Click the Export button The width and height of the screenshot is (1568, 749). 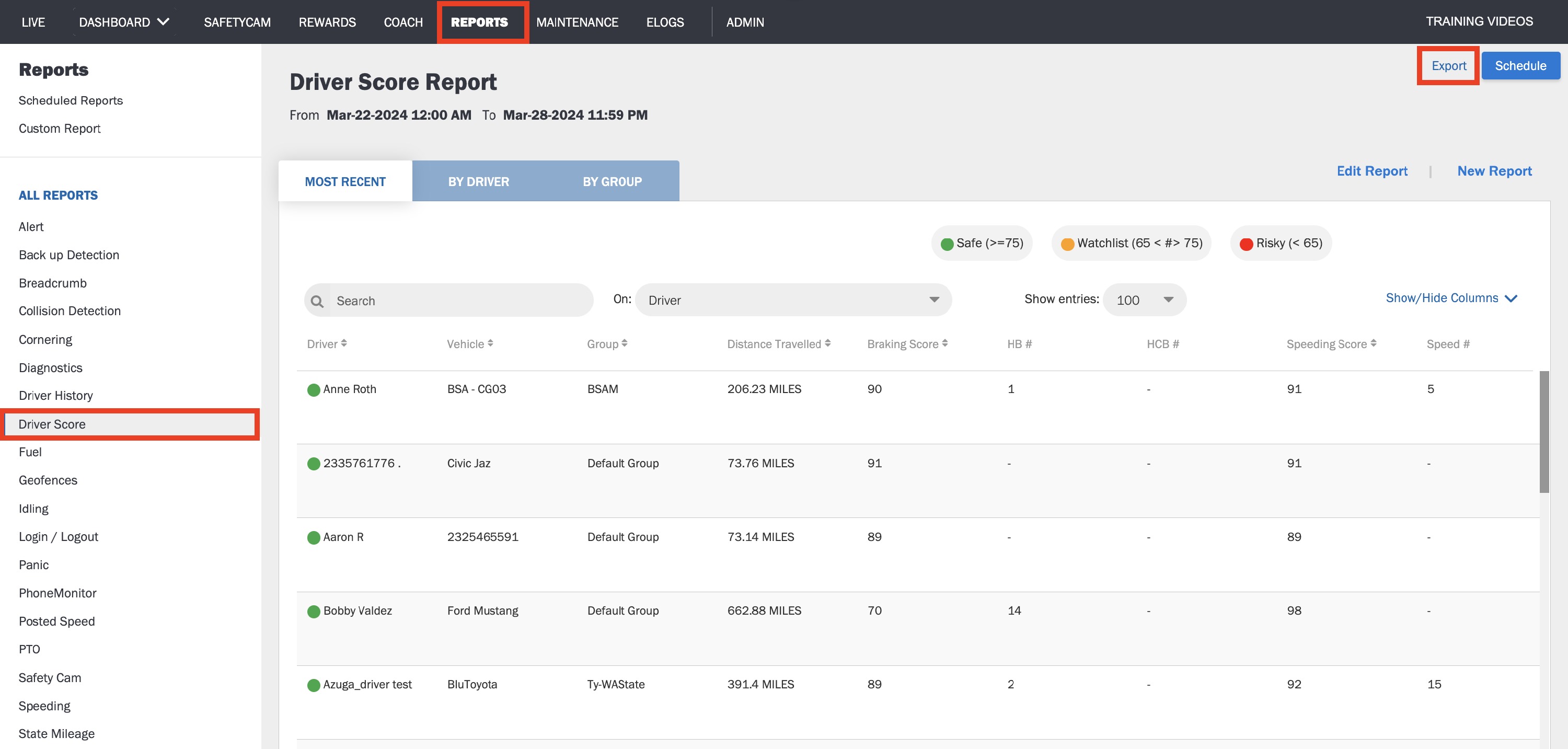pyautogui.click(x=1449, y=66)
